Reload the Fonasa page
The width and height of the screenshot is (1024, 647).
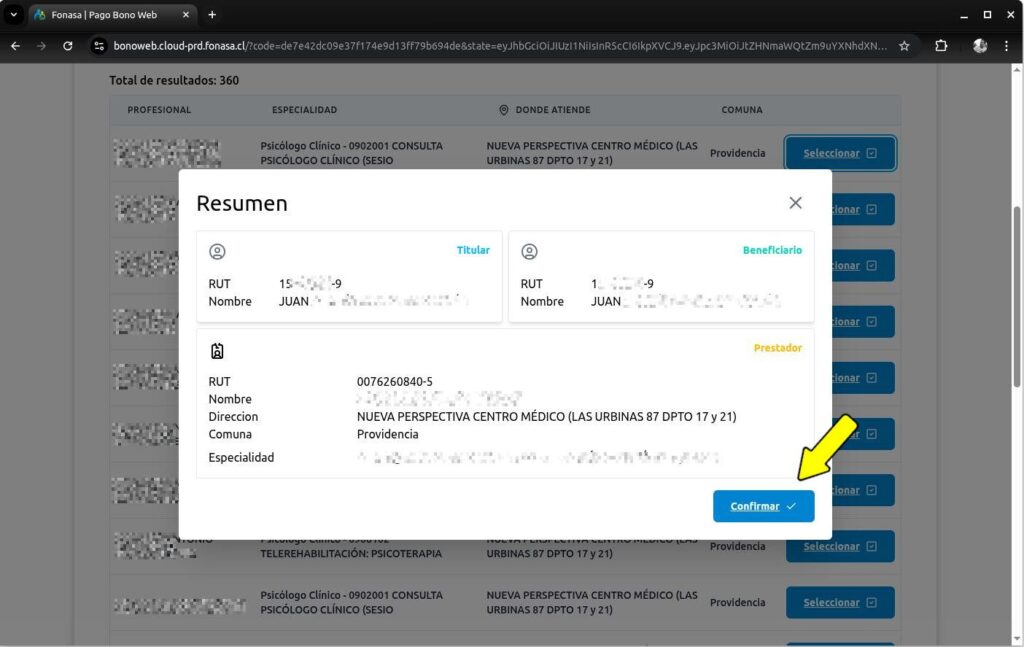(x=68, y=46)
